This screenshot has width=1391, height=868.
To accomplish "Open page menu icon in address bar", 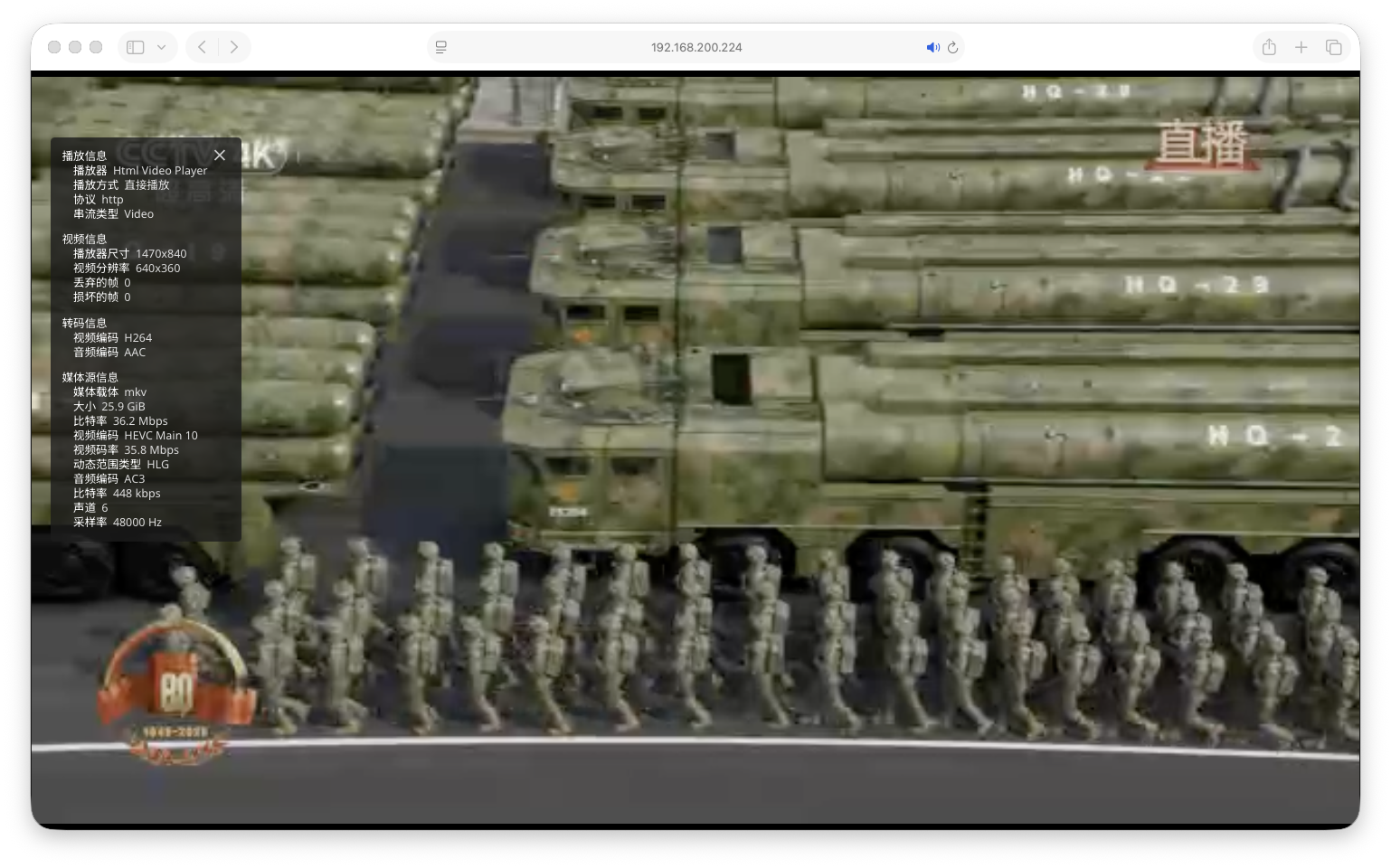I will click(441, 47).
